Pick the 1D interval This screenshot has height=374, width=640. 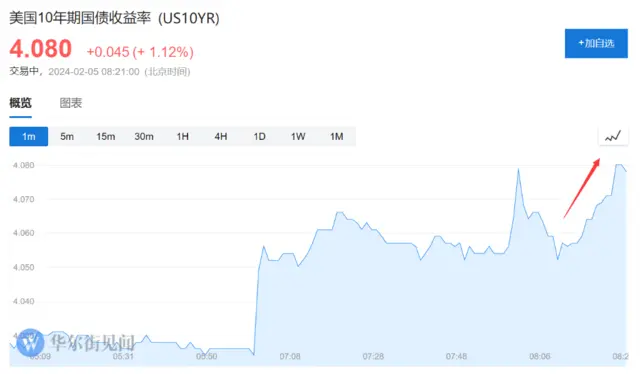(x=260, y=136)
